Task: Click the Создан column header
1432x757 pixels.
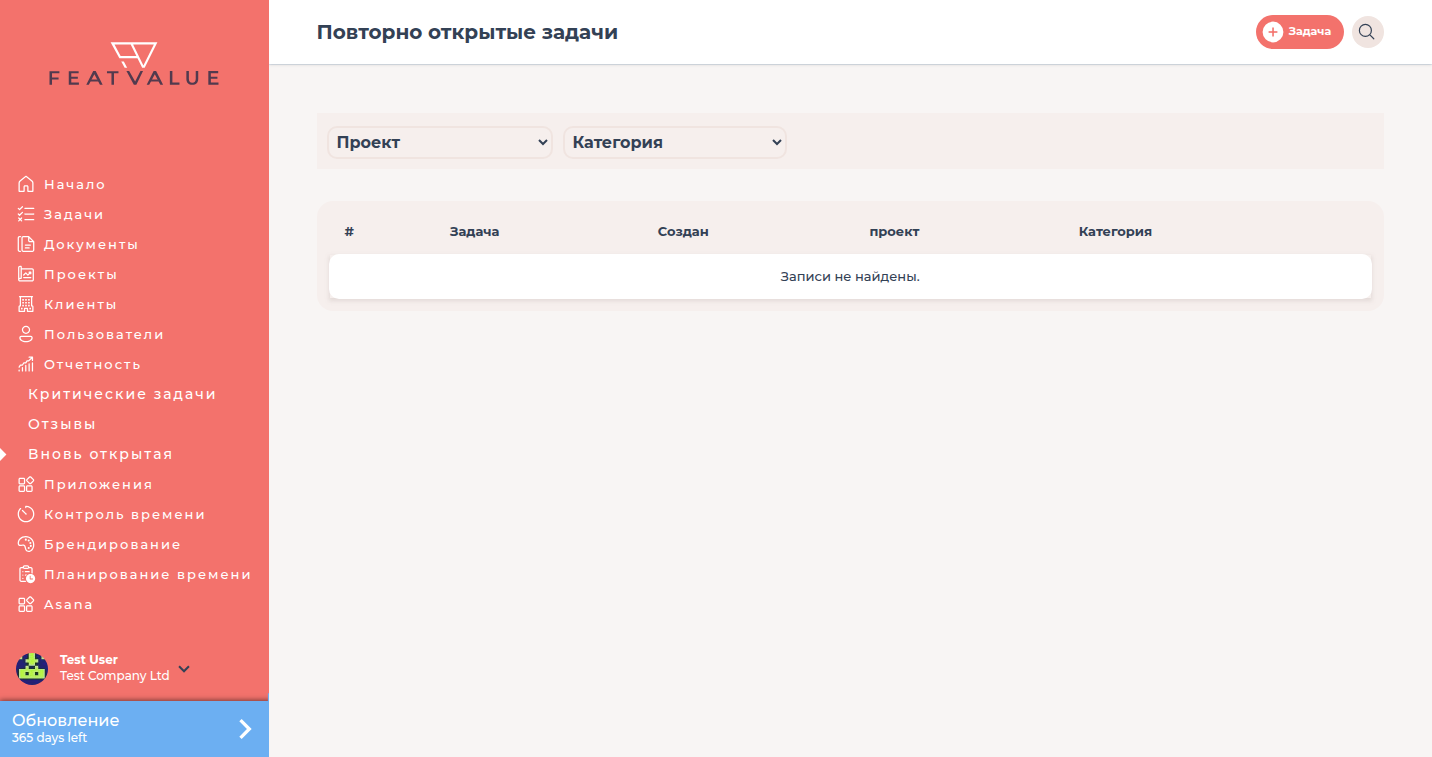Action: point(683,231)
